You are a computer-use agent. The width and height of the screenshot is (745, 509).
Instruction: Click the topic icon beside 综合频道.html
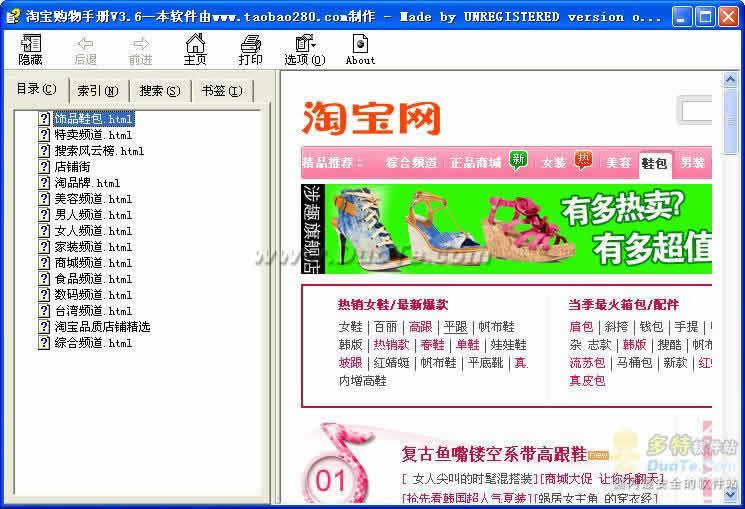coord(44,343)
